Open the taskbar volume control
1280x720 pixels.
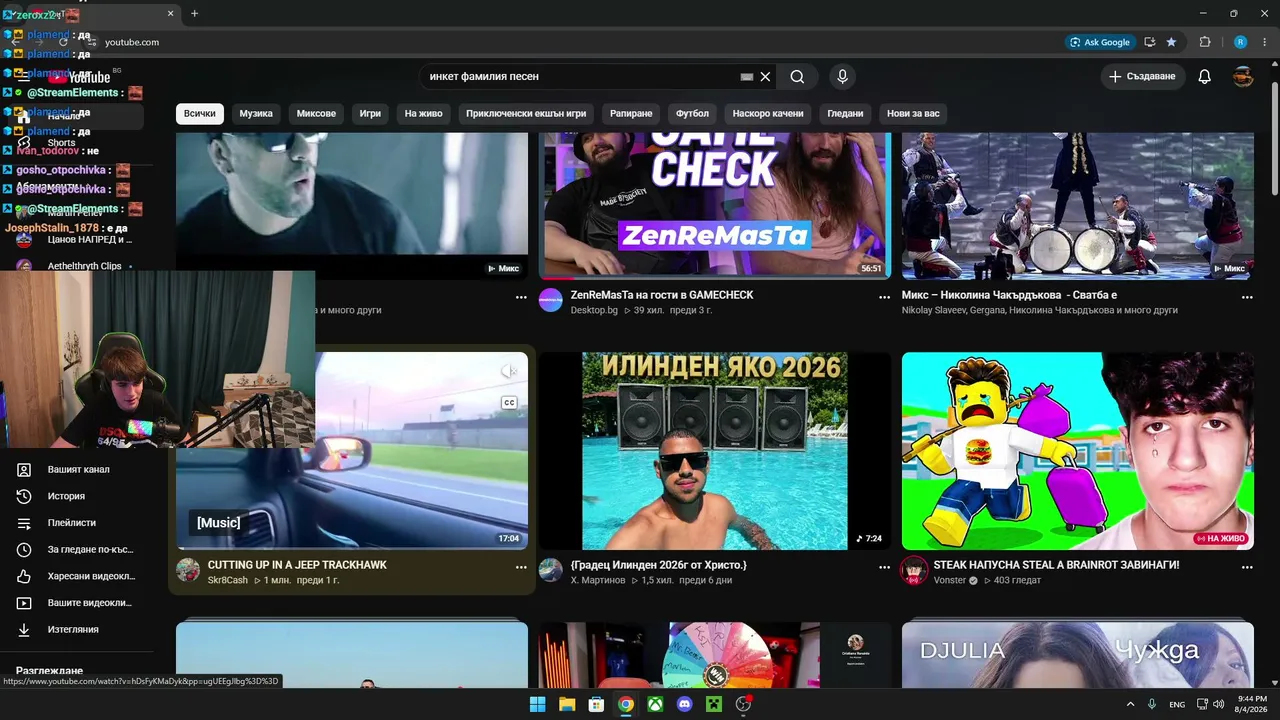[1218, 704]
